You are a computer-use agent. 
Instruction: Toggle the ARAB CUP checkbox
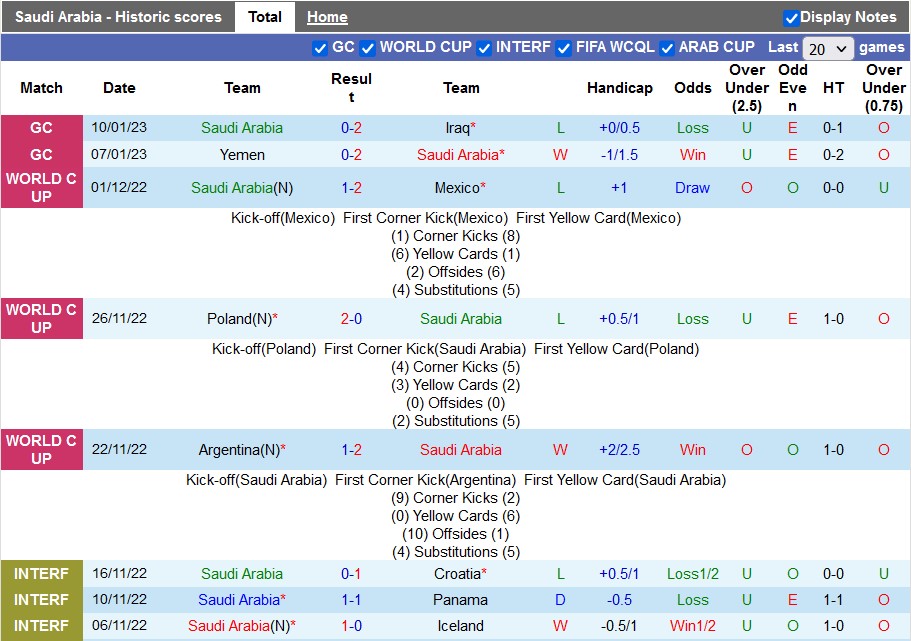coord(667,48)
